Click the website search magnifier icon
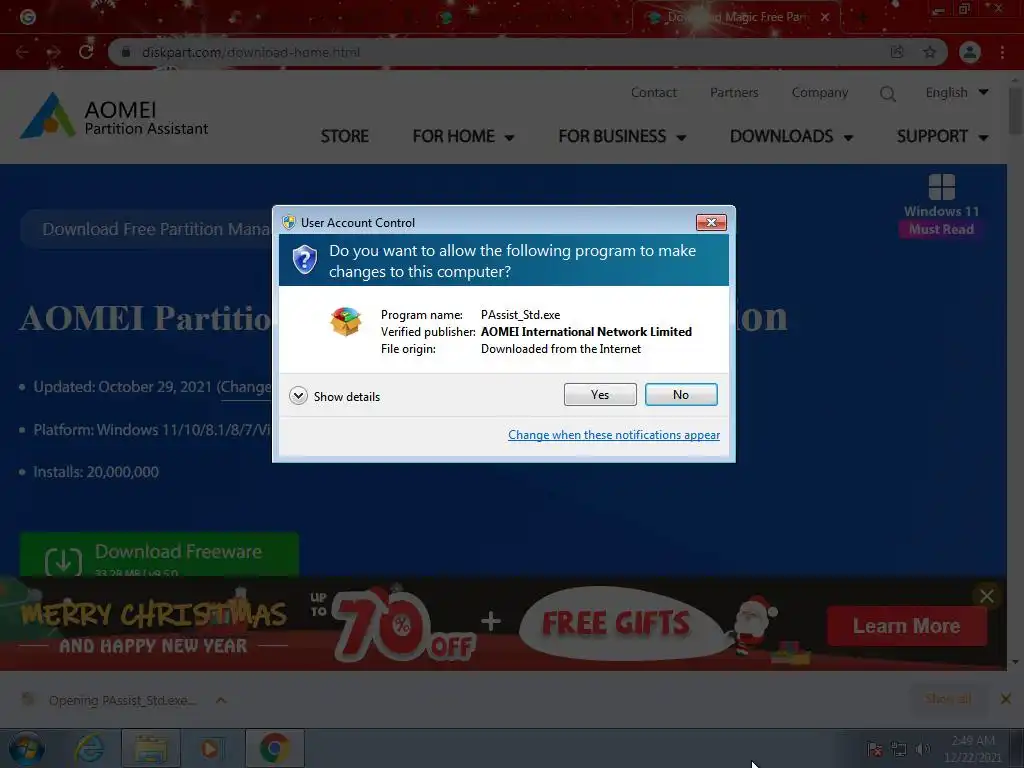Image resolution: width=1024 pixels, height=768 pixels. tap(888, 94)
